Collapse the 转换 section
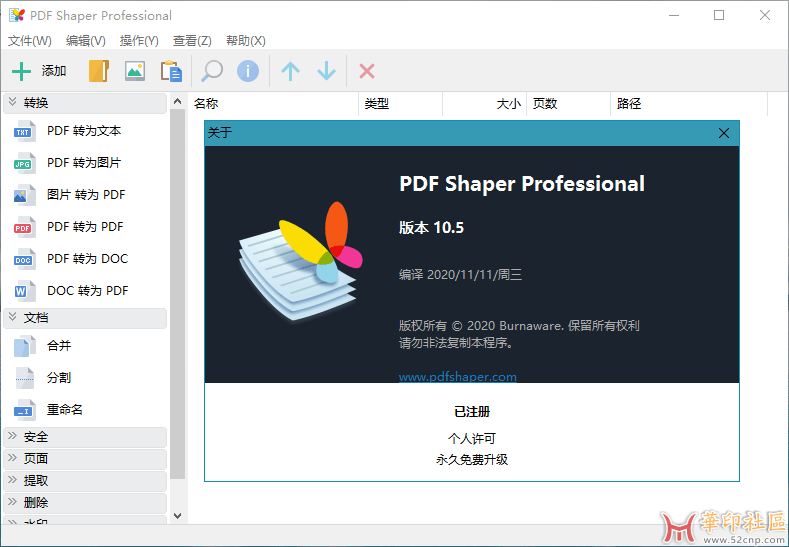The height and width of the screenshot is (547, 789). [84, 103]
